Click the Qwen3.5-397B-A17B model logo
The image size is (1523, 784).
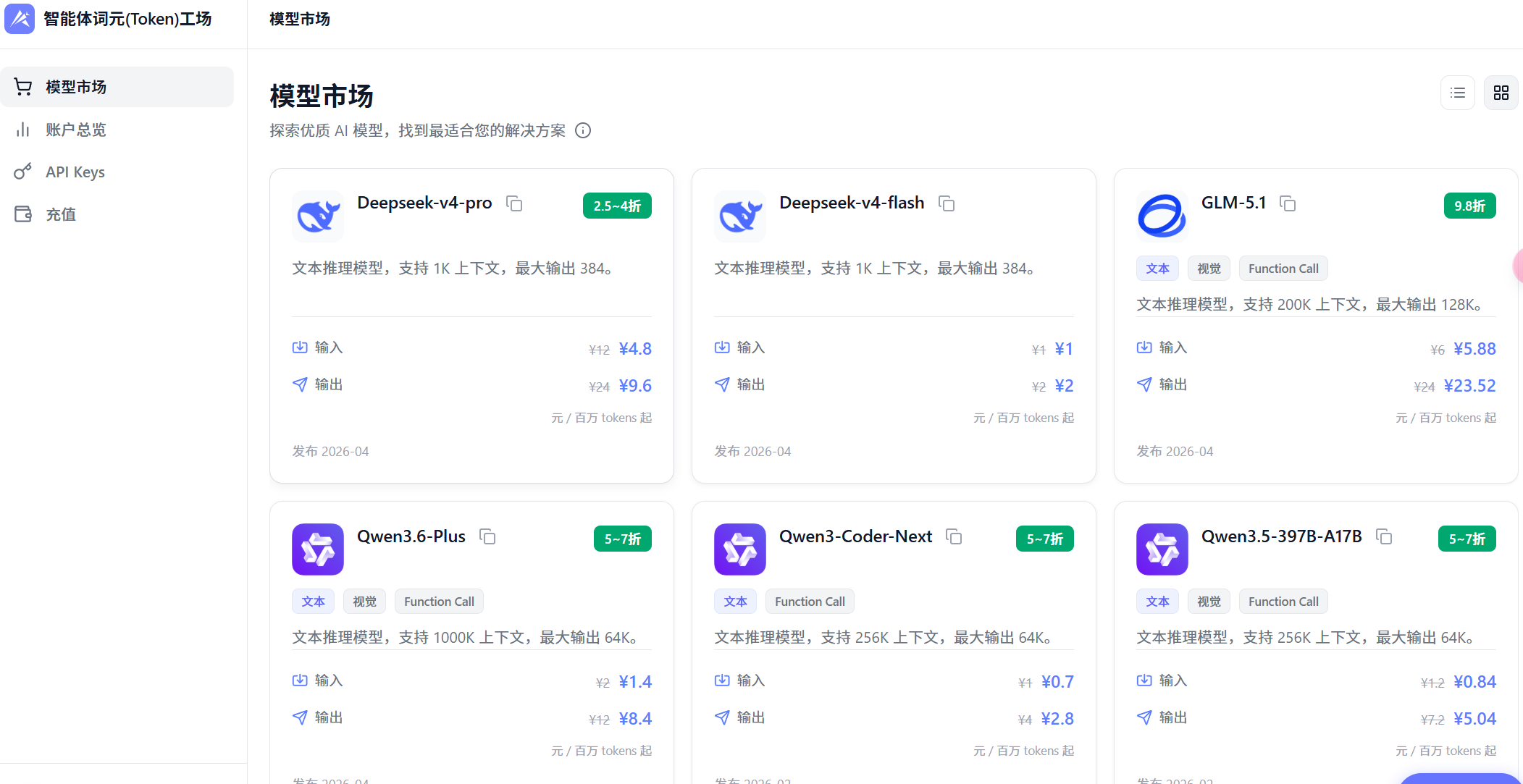(1162, 549)
